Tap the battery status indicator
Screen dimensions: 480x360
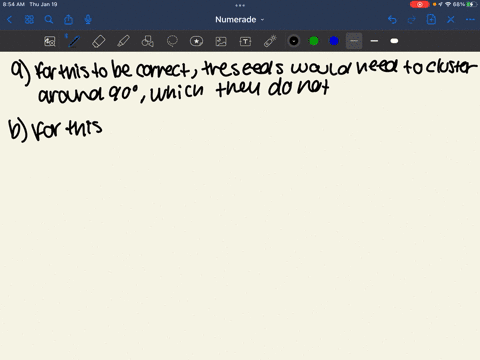tap(471, 4)
